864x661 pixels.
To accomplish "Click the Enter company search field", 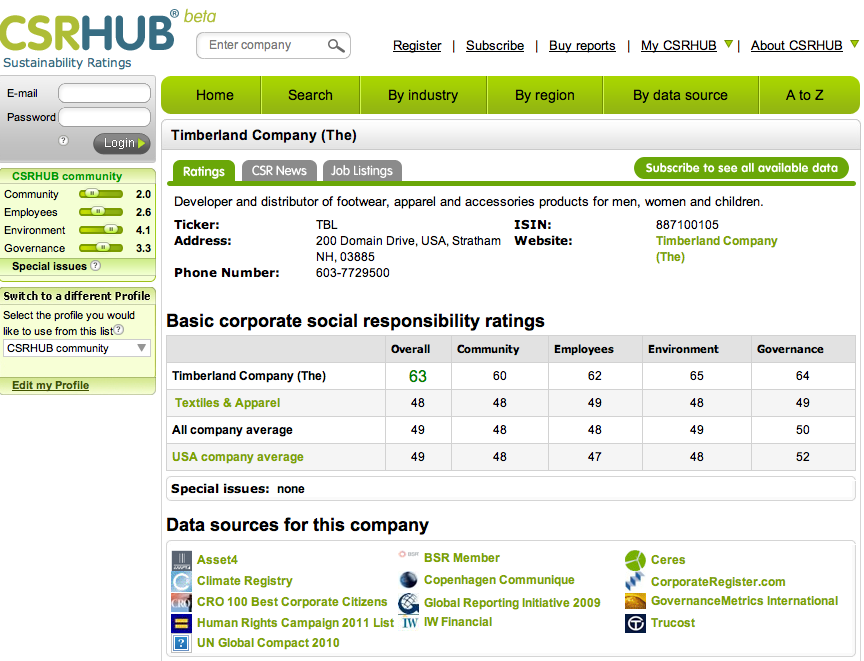I will (x=262, y=45).
